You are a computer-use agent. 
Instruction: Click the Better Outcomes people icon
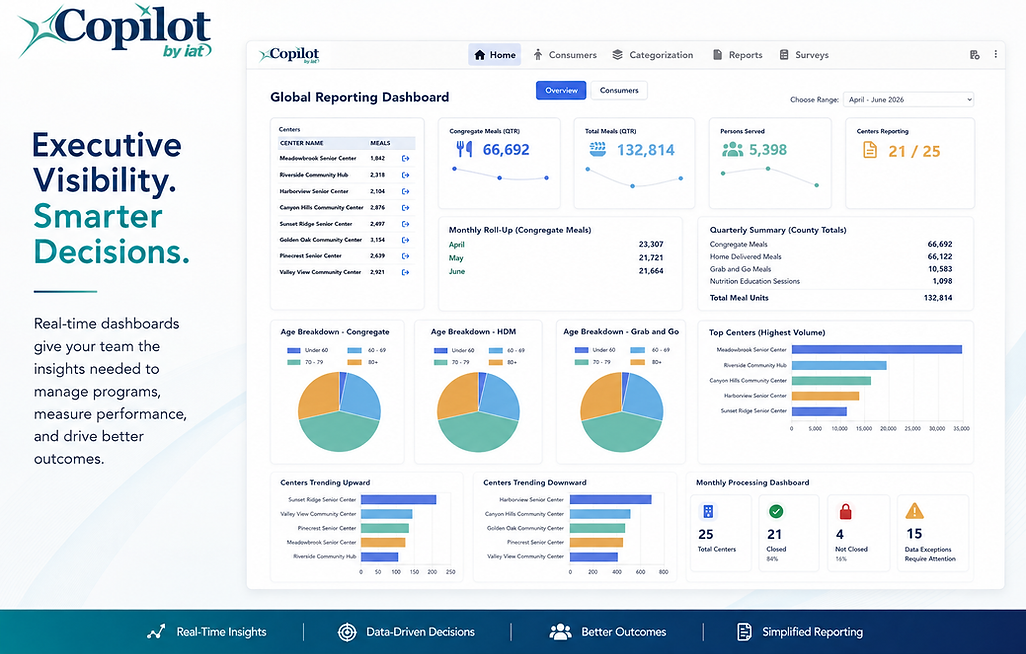click(560, 632)
